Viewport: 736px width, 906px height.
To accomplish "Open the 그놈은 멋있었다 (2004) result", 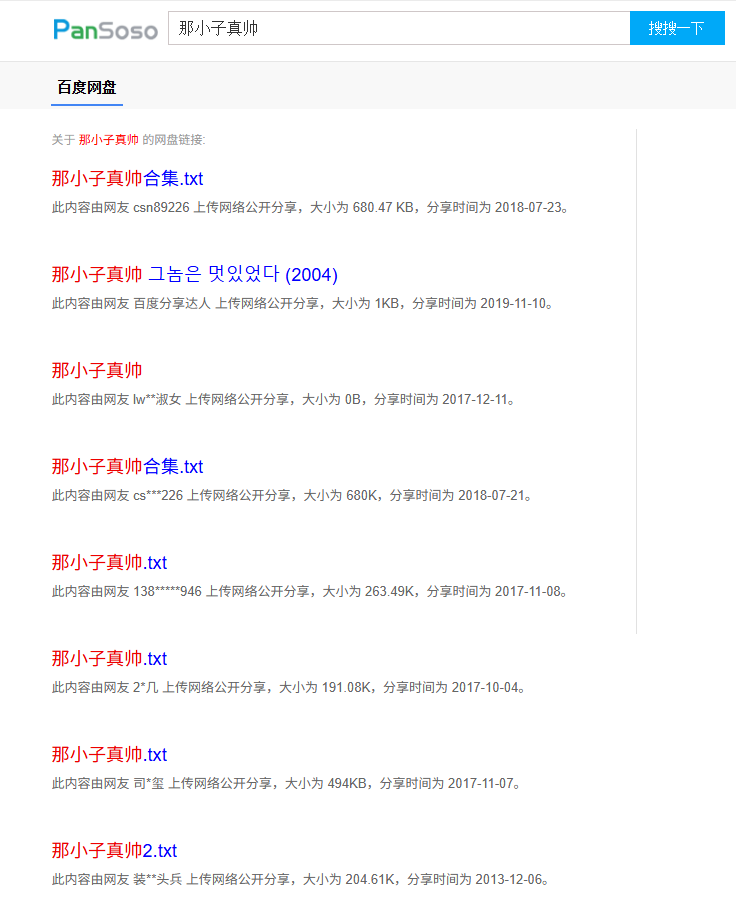I will tap(195, 275).
